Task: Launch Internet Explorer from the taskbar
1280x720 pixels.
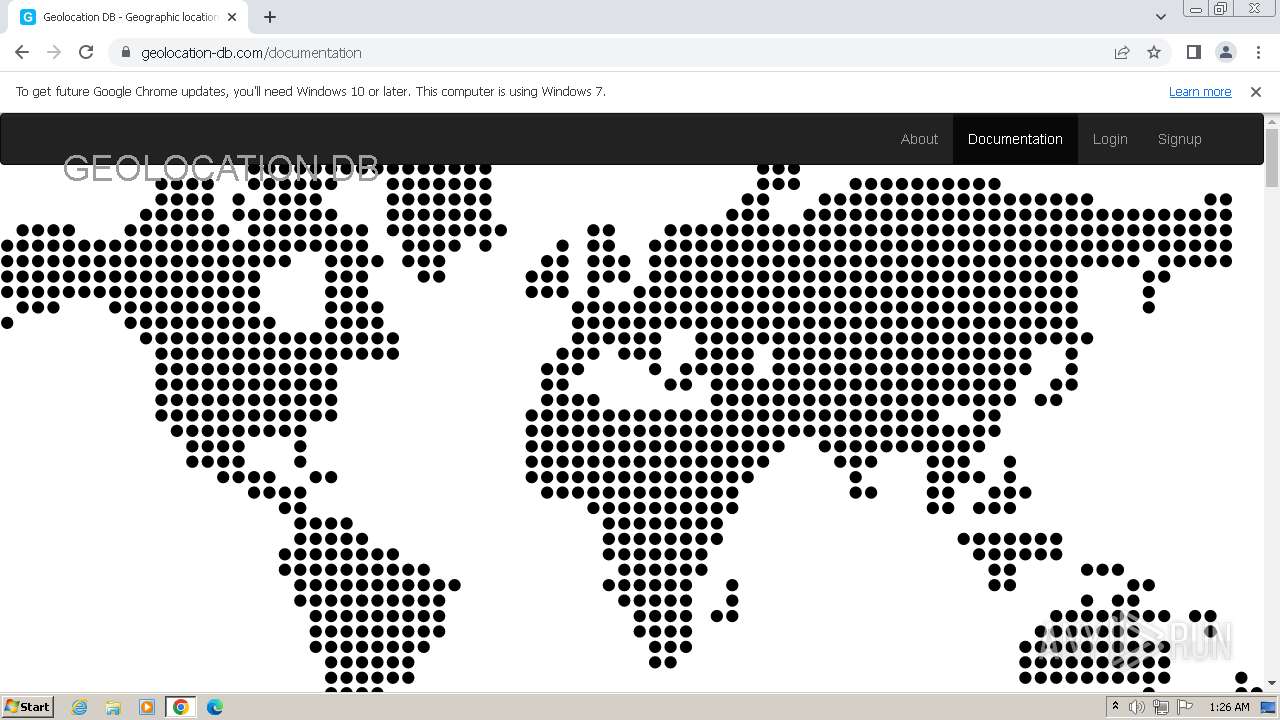Action: [x=80, y=707]
